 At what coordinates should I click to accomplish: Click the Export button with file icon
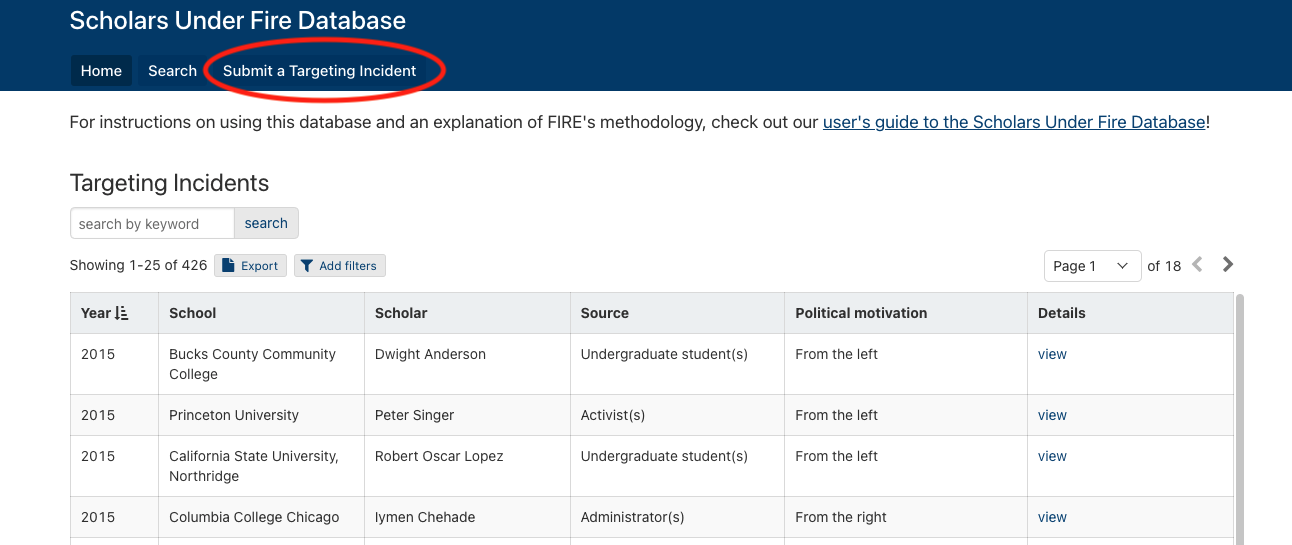pos(250,266)
